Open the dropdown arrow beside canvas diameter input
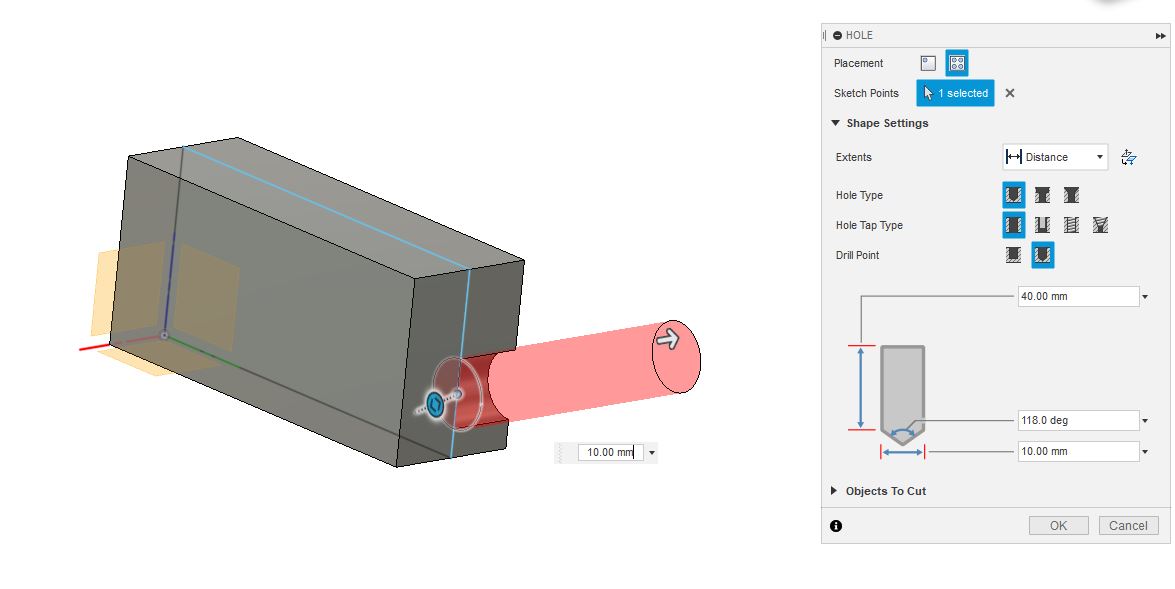1175x589 pixels. pos(651,453)
